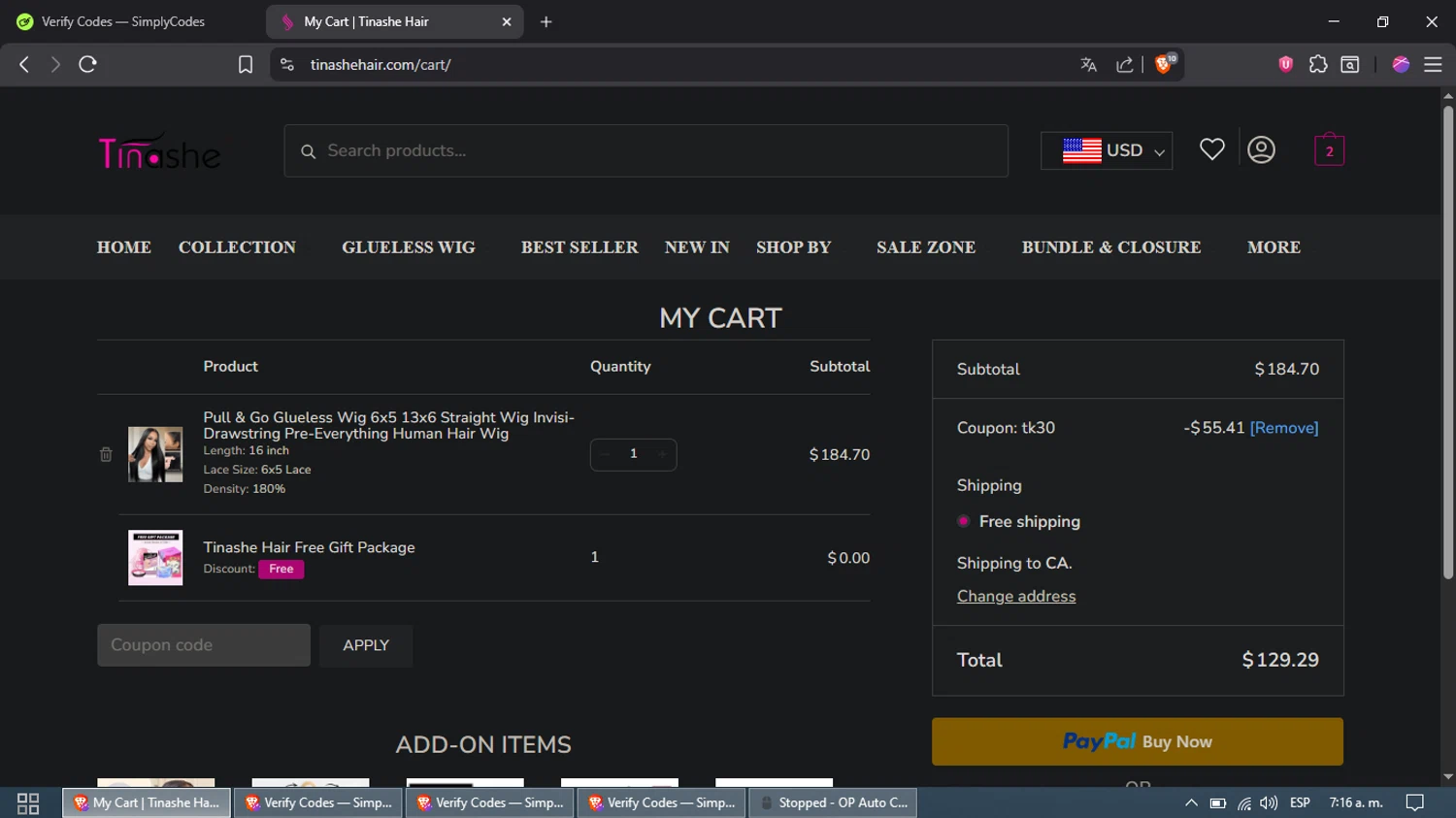
Task: Open the SHOP BY menu
Action: coord(794,247)
